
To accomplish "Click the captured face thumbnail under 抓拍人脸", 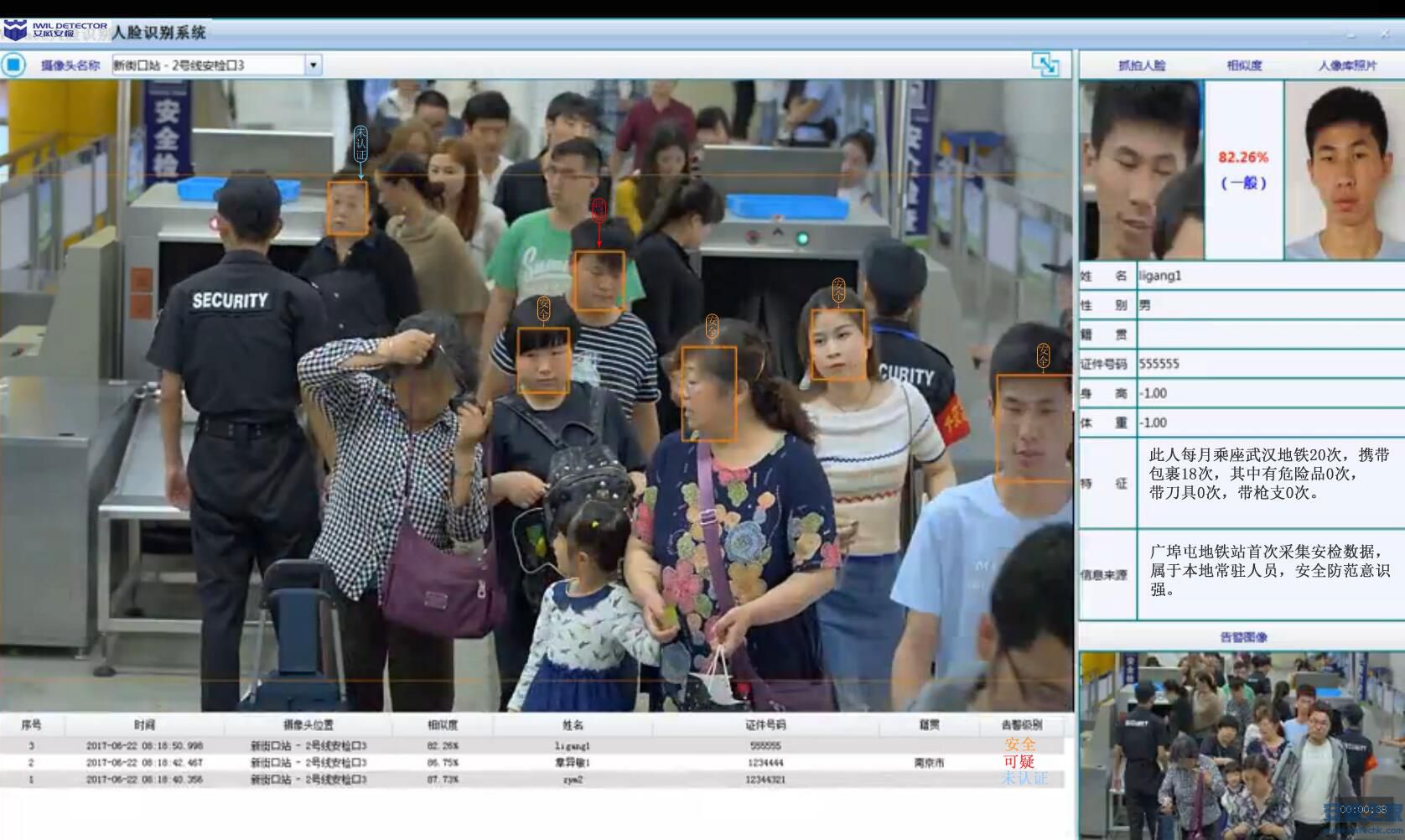I will coord(1142,169).
